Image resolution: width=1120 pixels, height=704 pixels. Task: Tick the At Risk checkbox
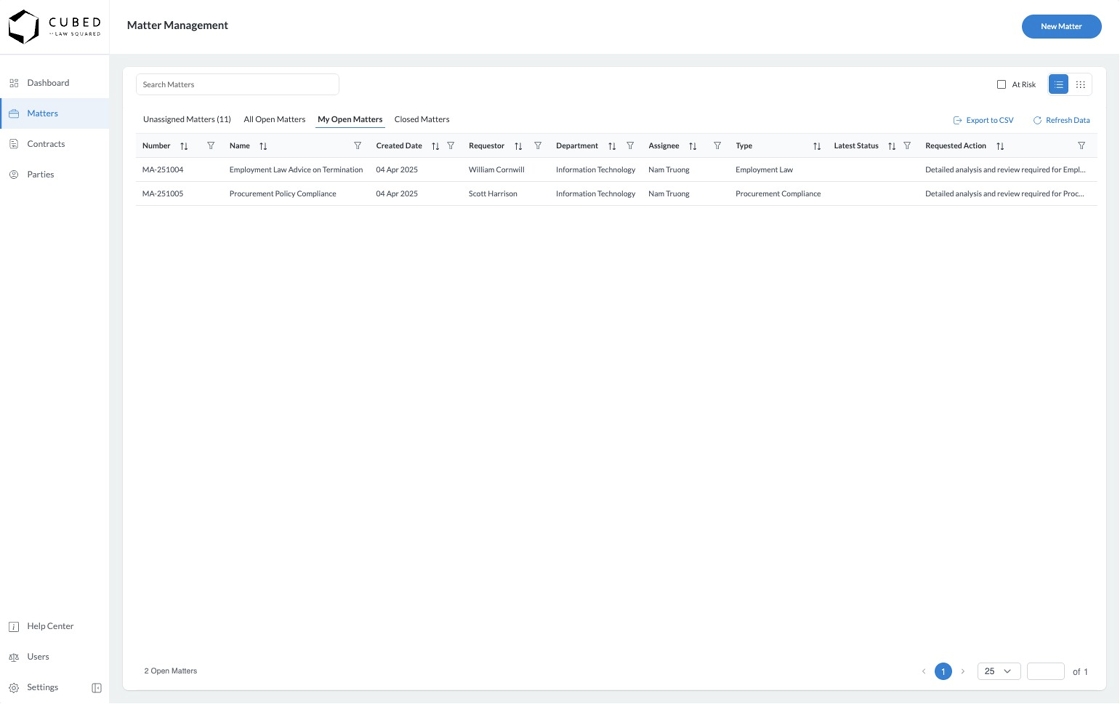1001,84
